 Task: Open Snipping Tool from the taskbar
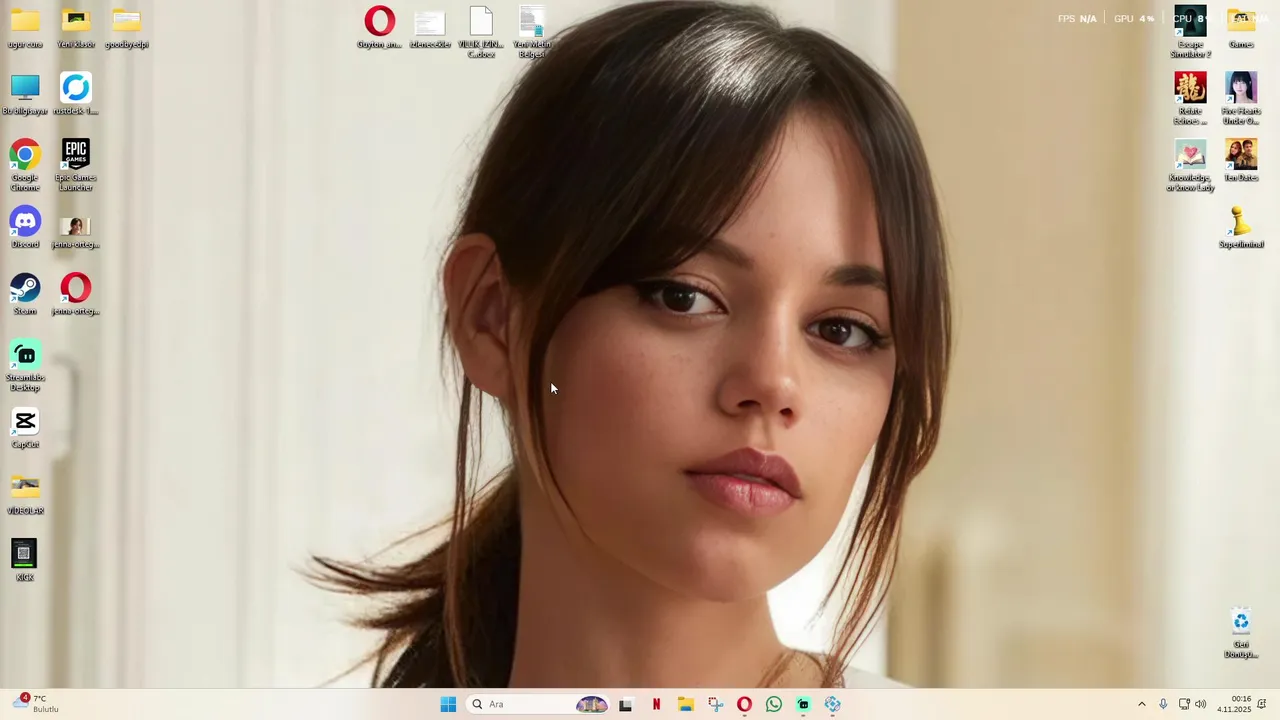tap(715, 704)
